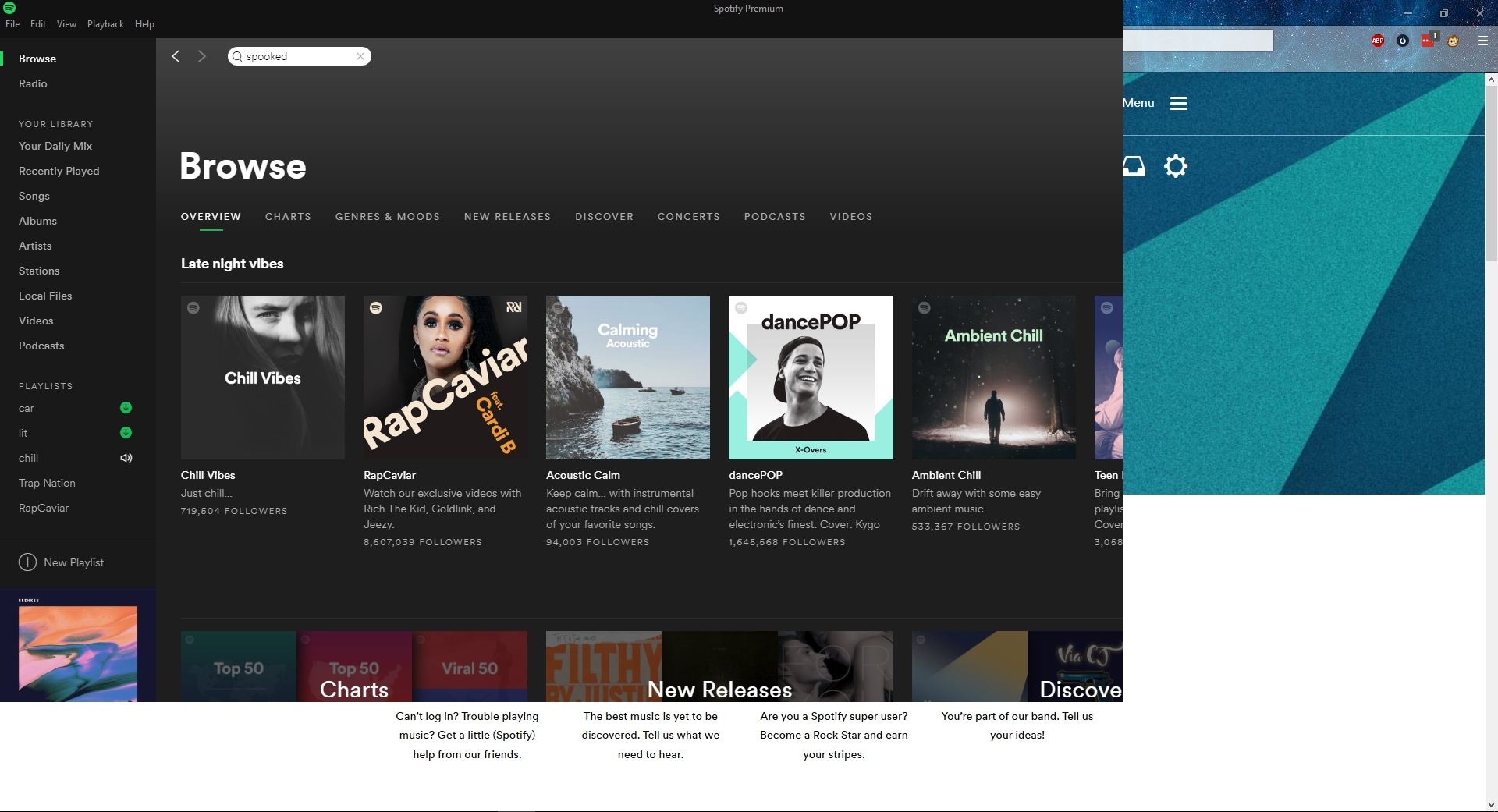The height and width of the screenshot is (812, 1498).
Task: Open the settings gear on the webpage
Action: (1176, 166)
